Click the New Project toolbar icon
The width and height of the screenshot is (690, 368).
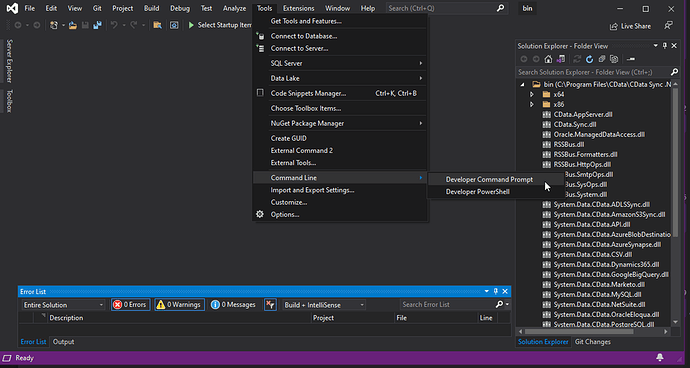point(54,26)
